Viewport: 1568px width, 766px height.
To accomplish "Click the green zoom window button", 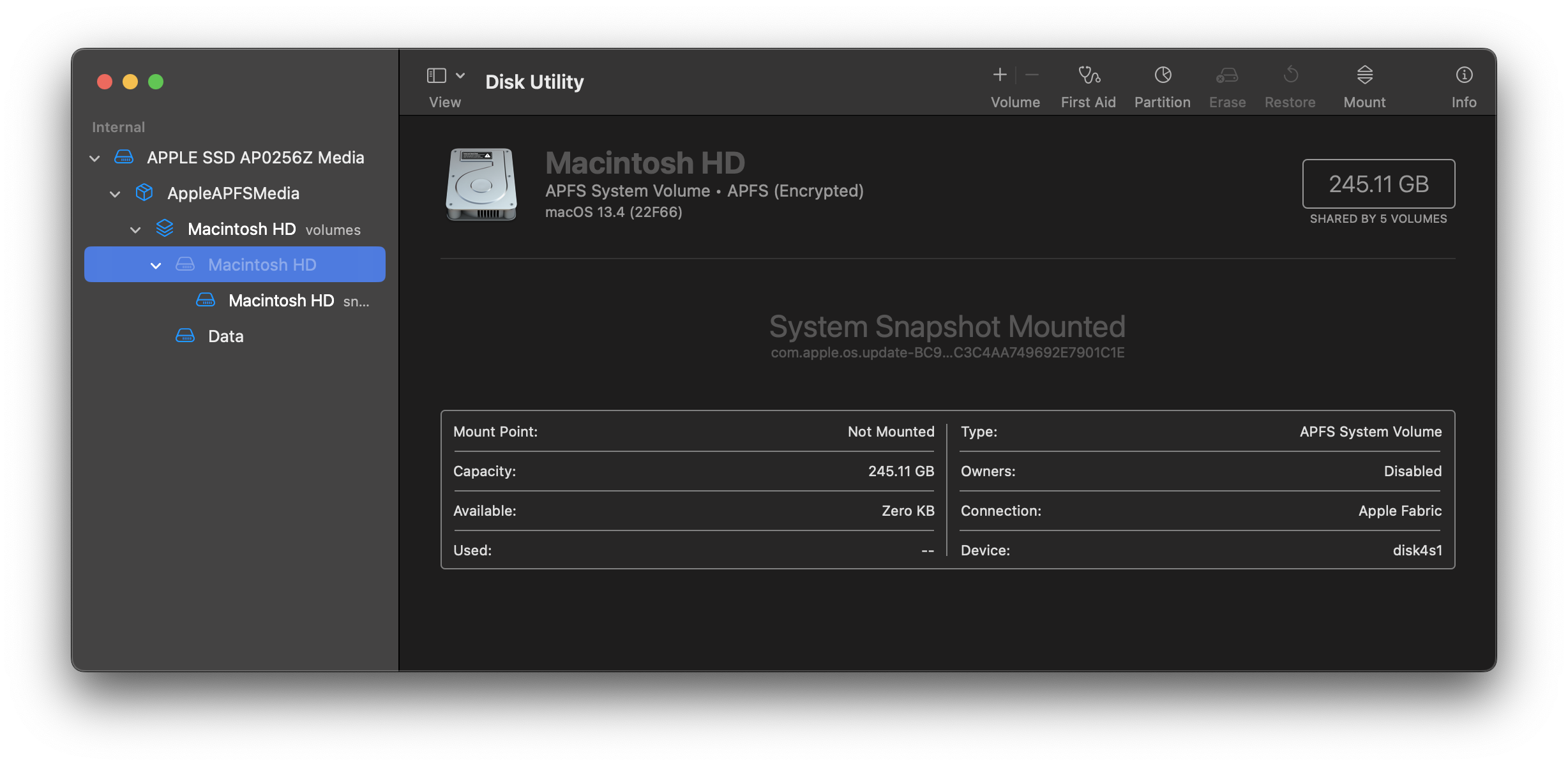I will pos(156,82).
